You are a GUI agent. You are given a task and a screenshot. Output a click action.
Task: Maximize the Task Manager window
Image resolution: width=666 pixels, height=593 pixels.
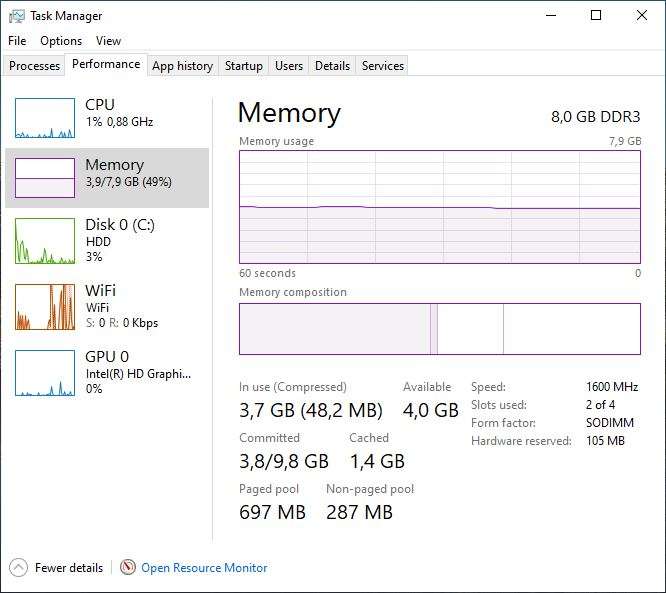click(596, 16)
